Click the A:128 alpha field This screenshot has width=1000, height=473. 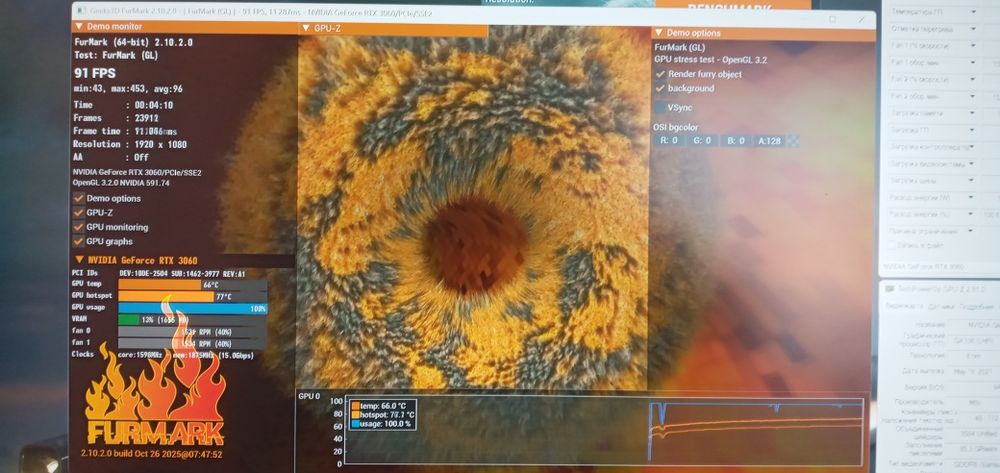pyautogui.click(x=769, y=141)
